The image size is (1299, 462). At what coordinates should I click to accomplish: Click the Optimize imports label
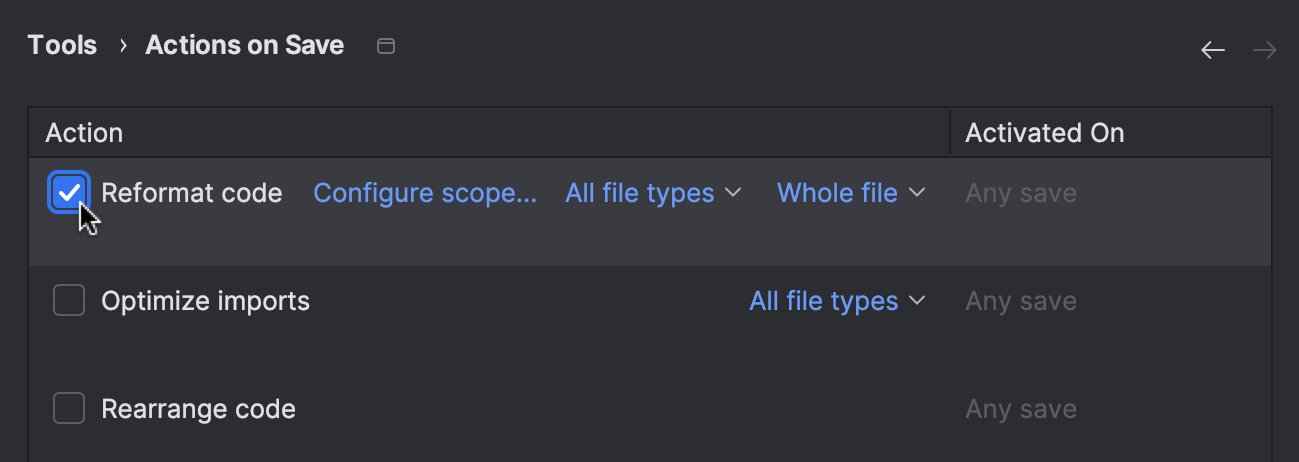point(206,301)
